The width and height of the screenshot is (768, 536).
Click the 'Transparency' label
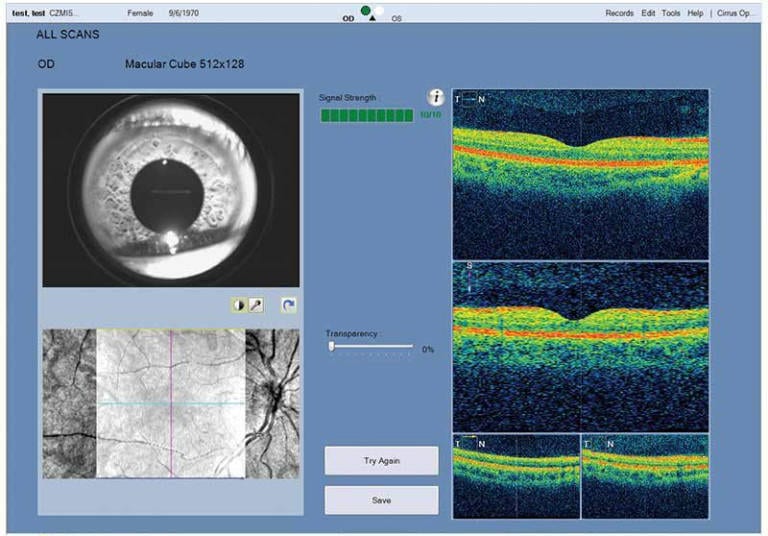pos(352,333)
